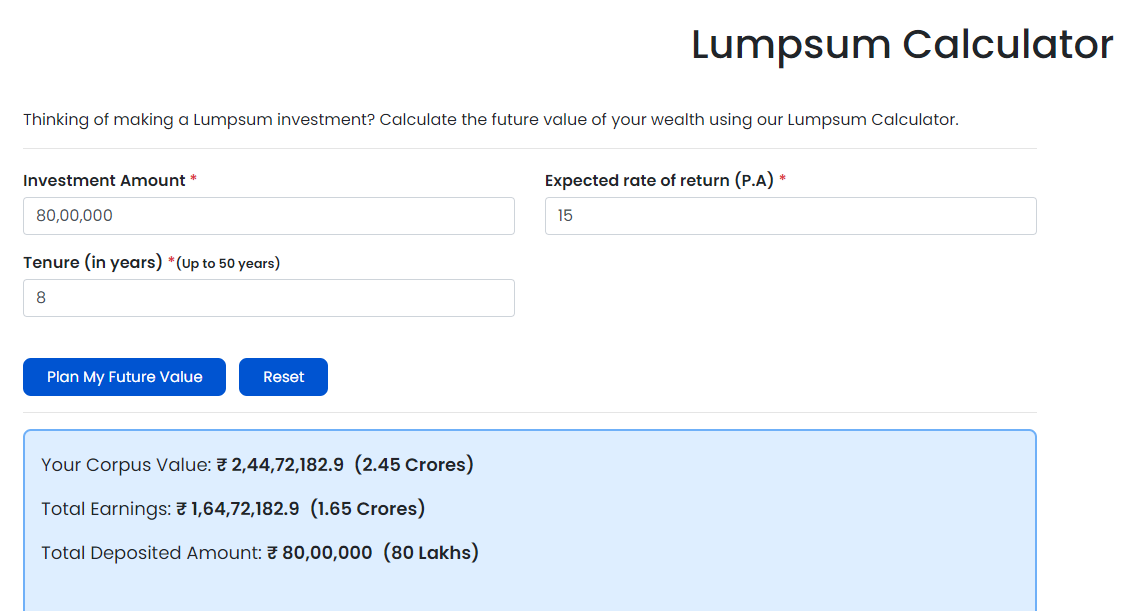Click the Total Earnings 1,64,72,182.9 amount
Screen dimensions: 1134x611
pos(238,508)
